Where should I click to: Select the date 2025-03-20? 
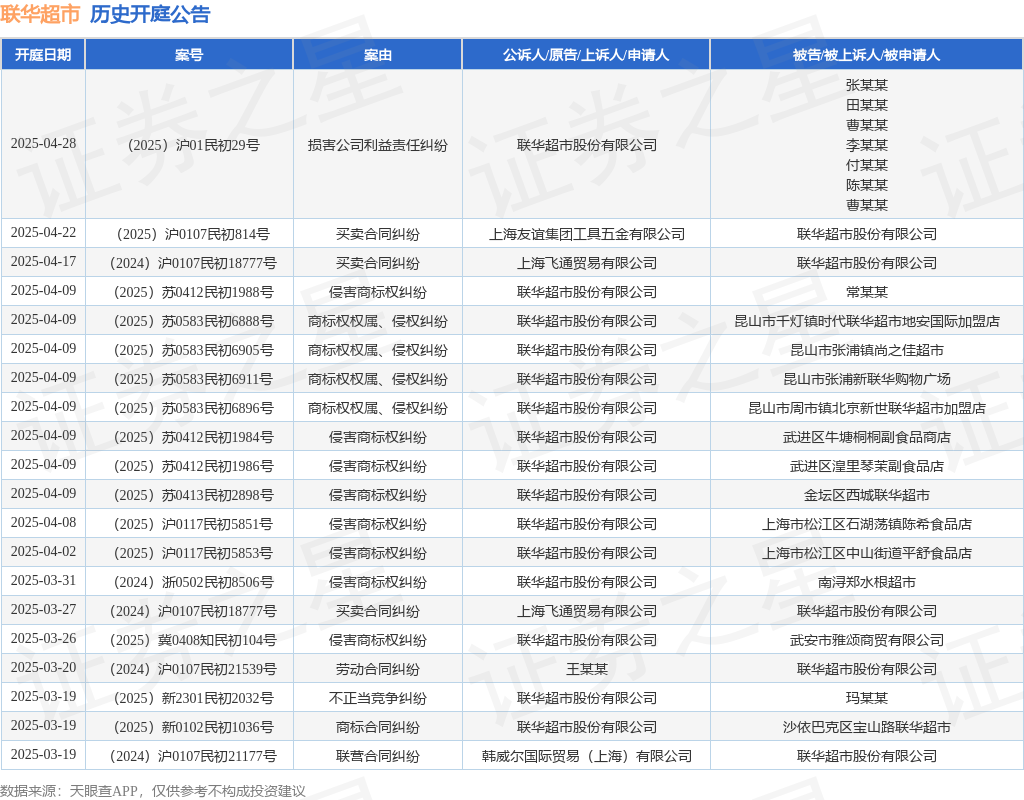coord(43,667)
